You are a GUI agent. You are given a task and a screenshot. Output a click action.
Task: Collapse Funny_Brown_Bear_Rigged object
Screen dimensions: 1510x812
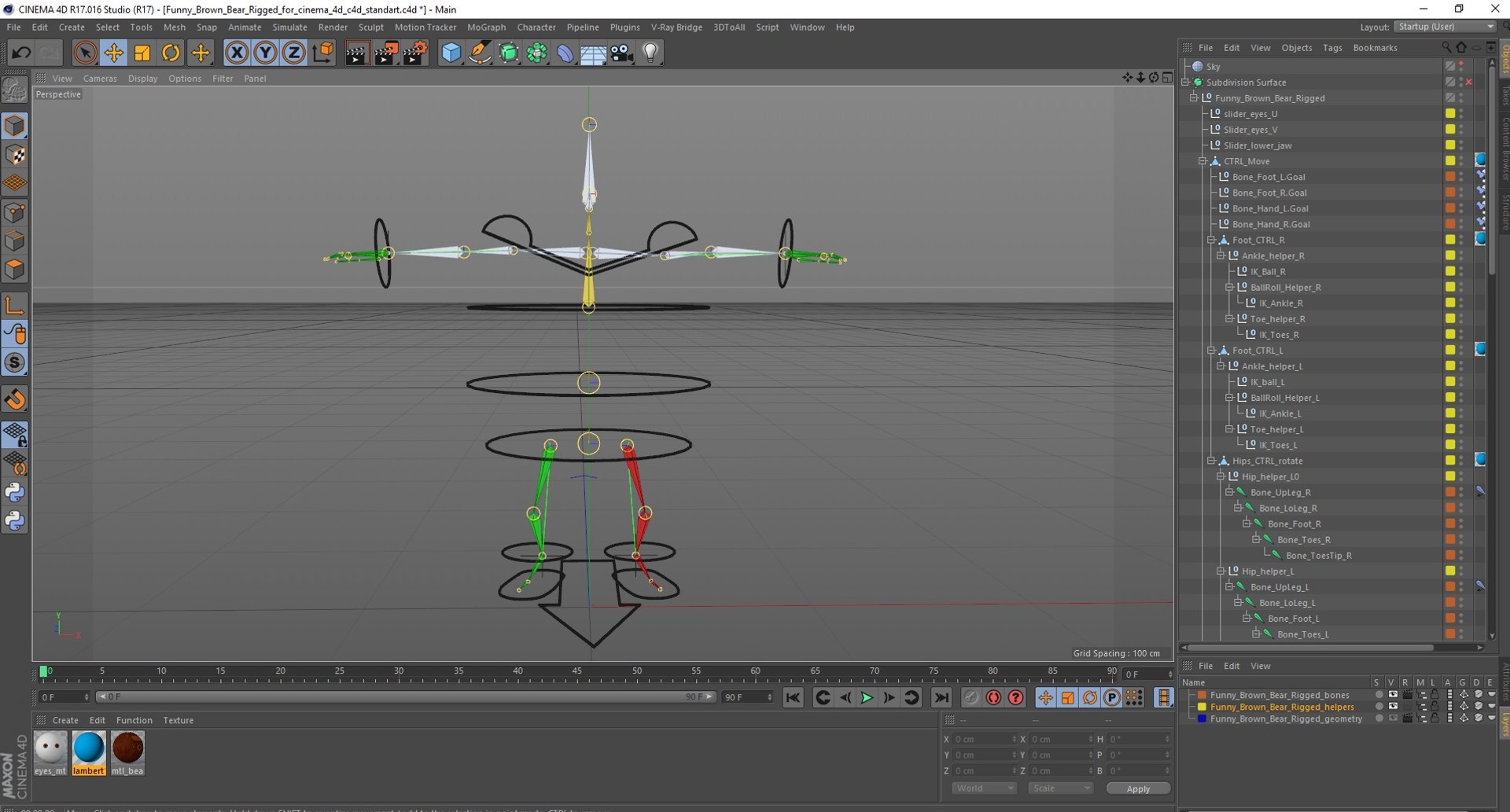tap(1194, 98)
